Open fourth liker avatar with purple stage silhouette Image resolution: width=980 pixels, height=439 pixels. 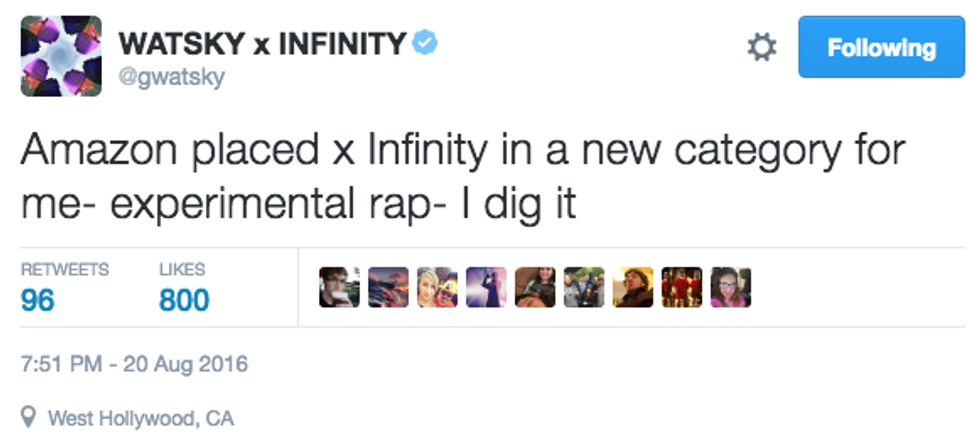click(x=486, y=287)
